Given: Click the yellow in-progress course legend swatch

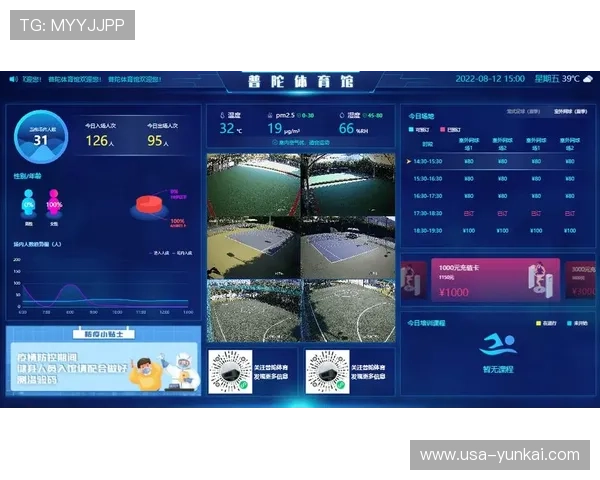Looking at the screenshot, I should coord(539,323).
